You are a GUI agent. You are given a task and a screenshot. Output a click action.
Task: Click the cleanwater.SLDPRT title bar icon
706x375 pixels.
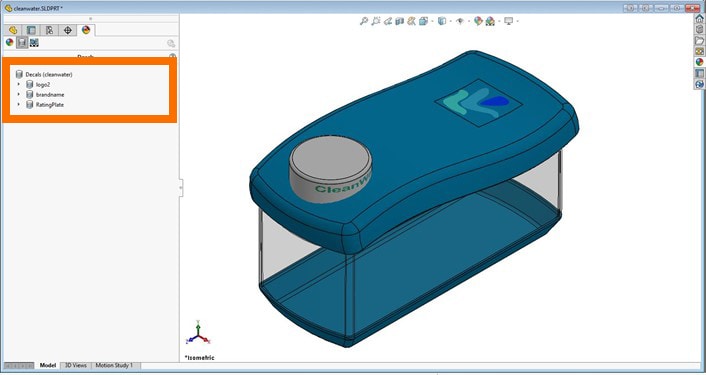[8, 8]
